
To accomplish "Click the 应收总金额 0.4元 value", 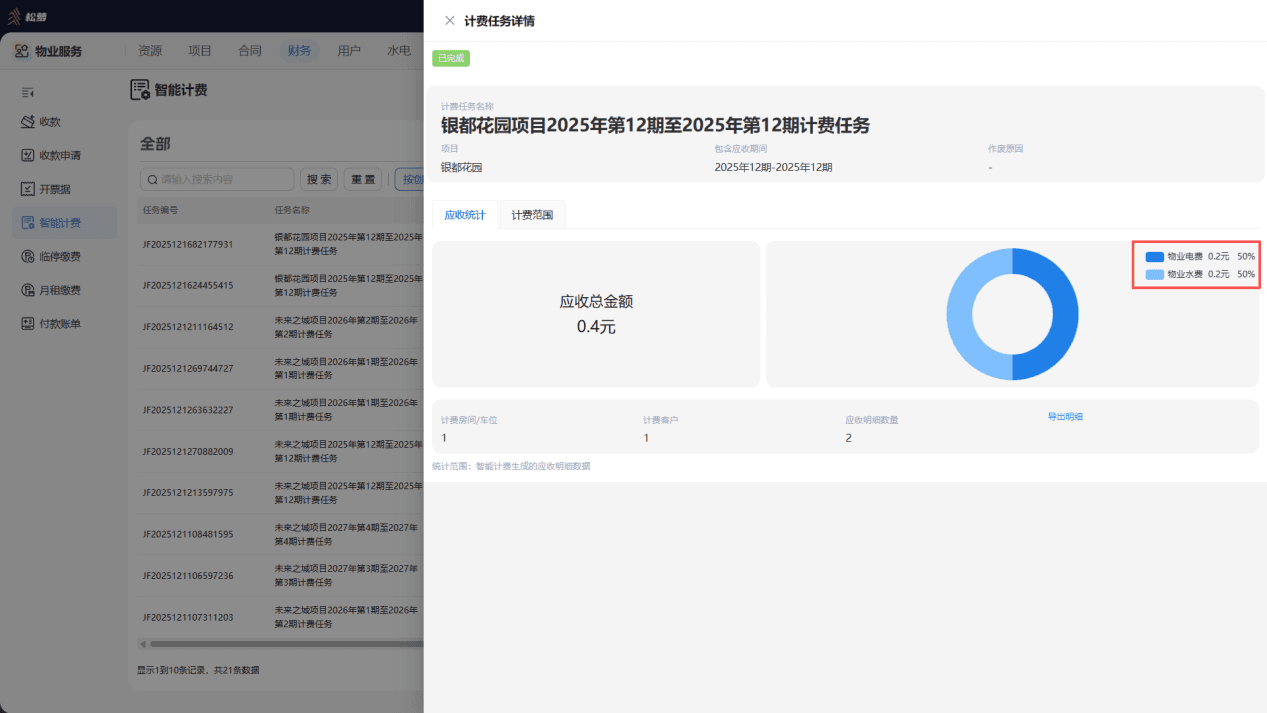I will pyautogui.click(x=596, y=326).
